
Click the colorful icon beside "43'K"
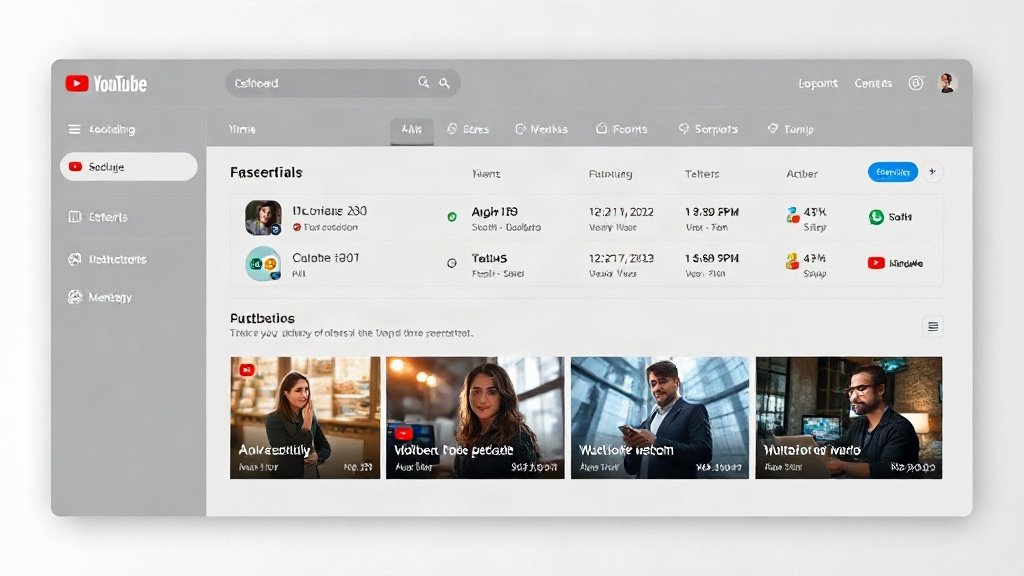pyautogui.click(x=792, y=215)
